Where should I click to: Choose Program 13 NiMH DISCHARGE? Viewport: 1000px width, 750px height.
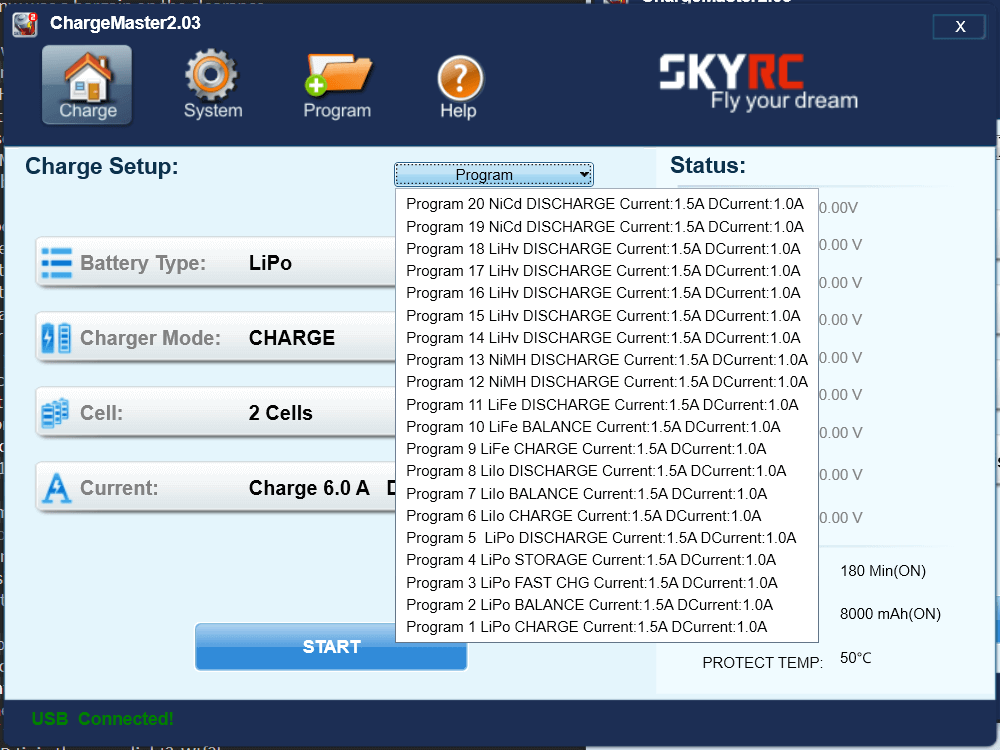pyautogui.click(x=606, y=360)
